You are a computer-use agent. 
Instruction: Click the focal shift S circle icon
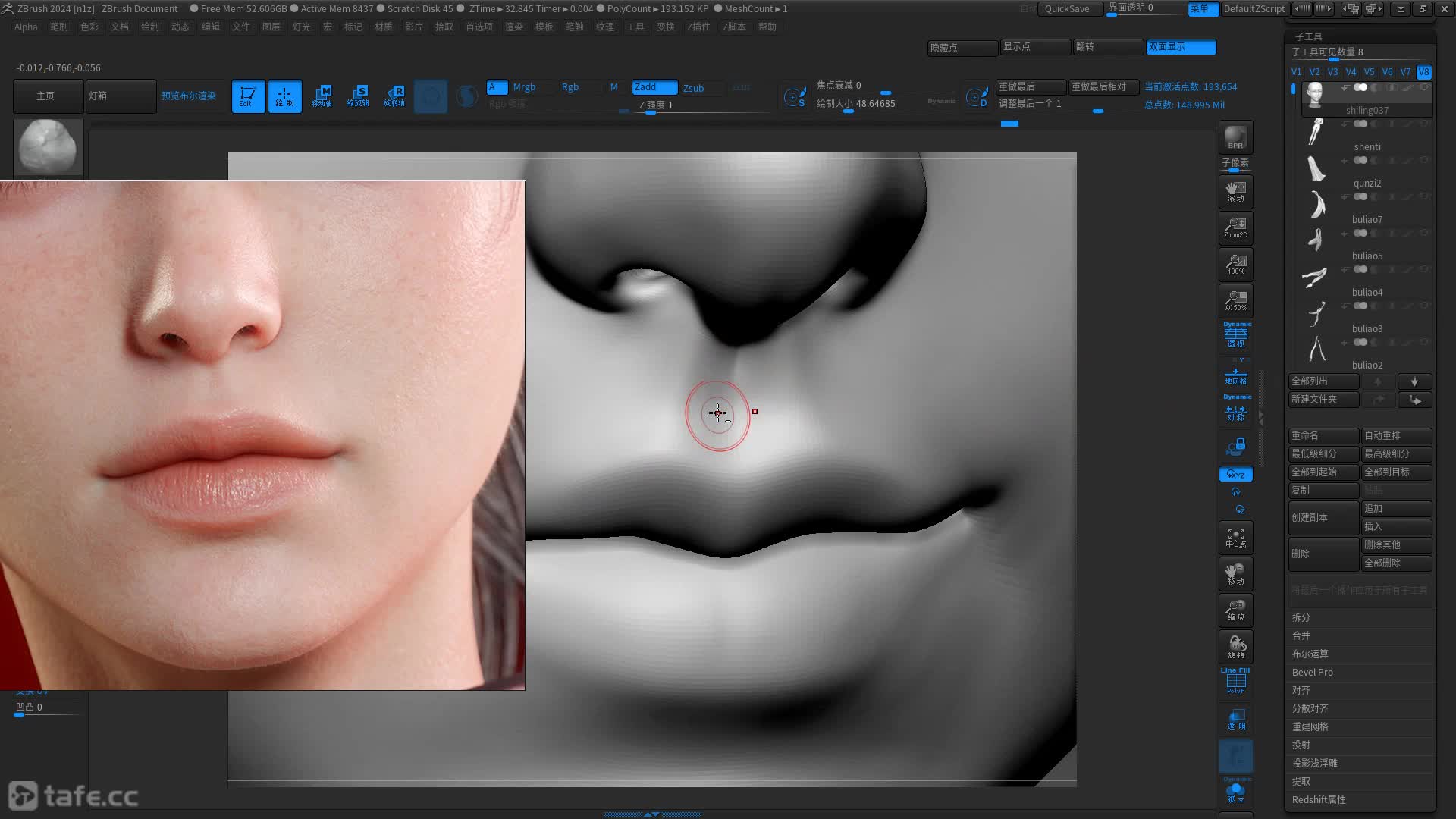tap(795, 97)
